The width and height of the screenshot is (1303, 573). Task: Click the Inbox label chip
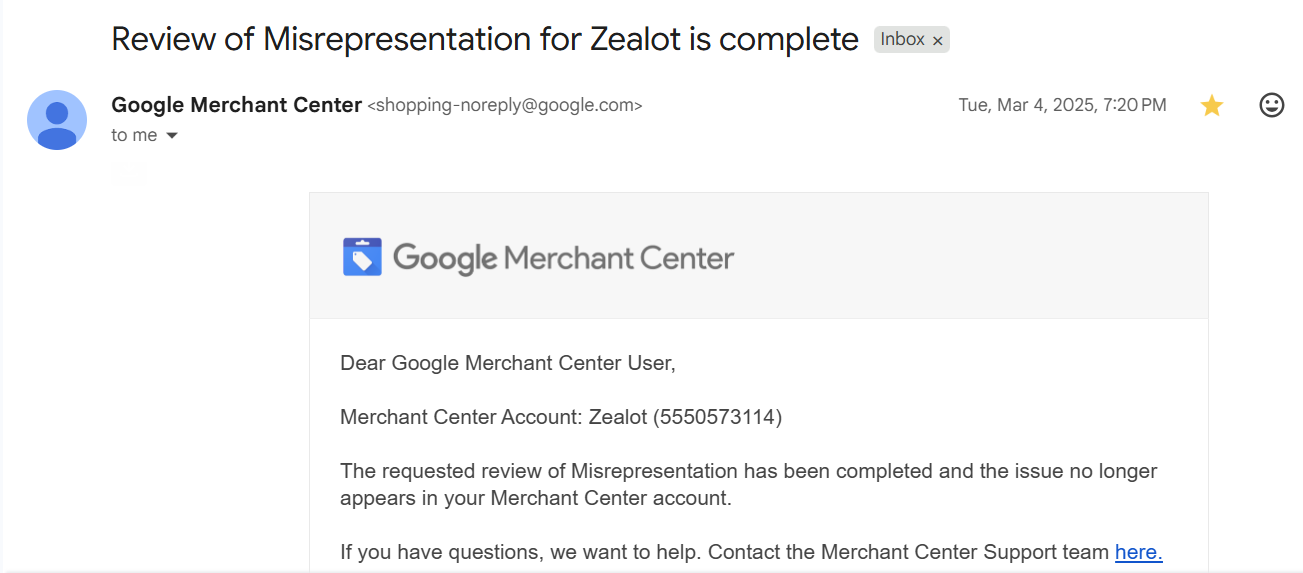tap(911, 40)
